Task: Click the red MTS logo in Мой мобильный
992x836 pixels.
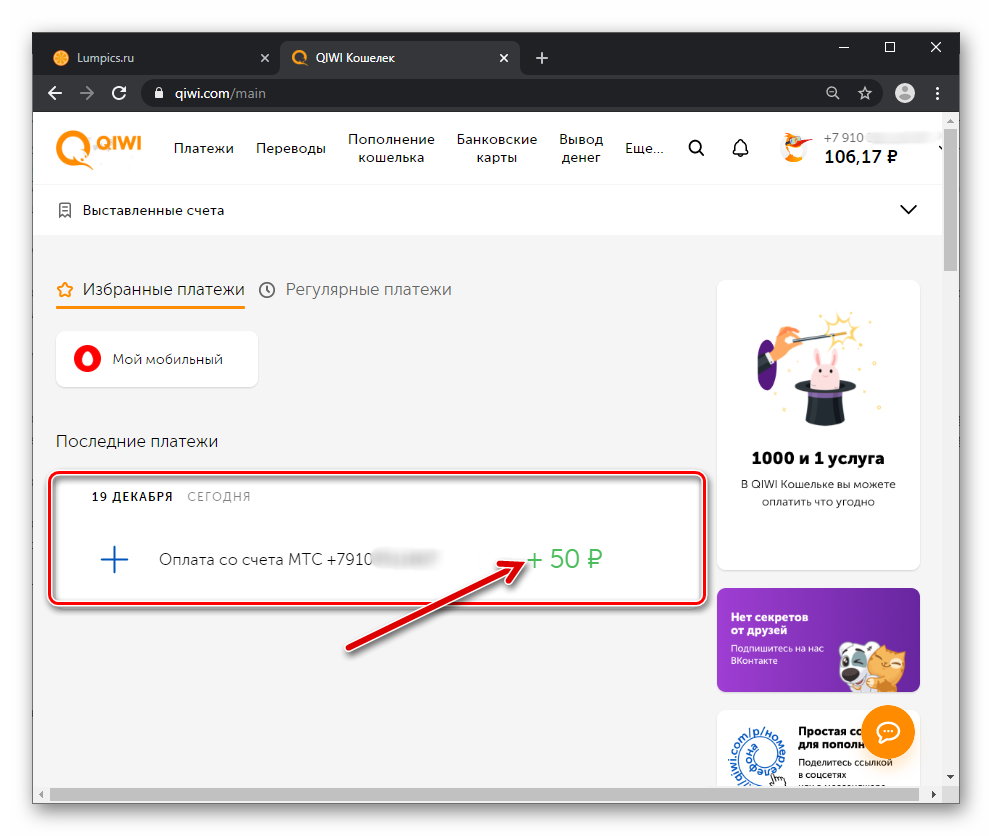Action: (x=87, y=359)
